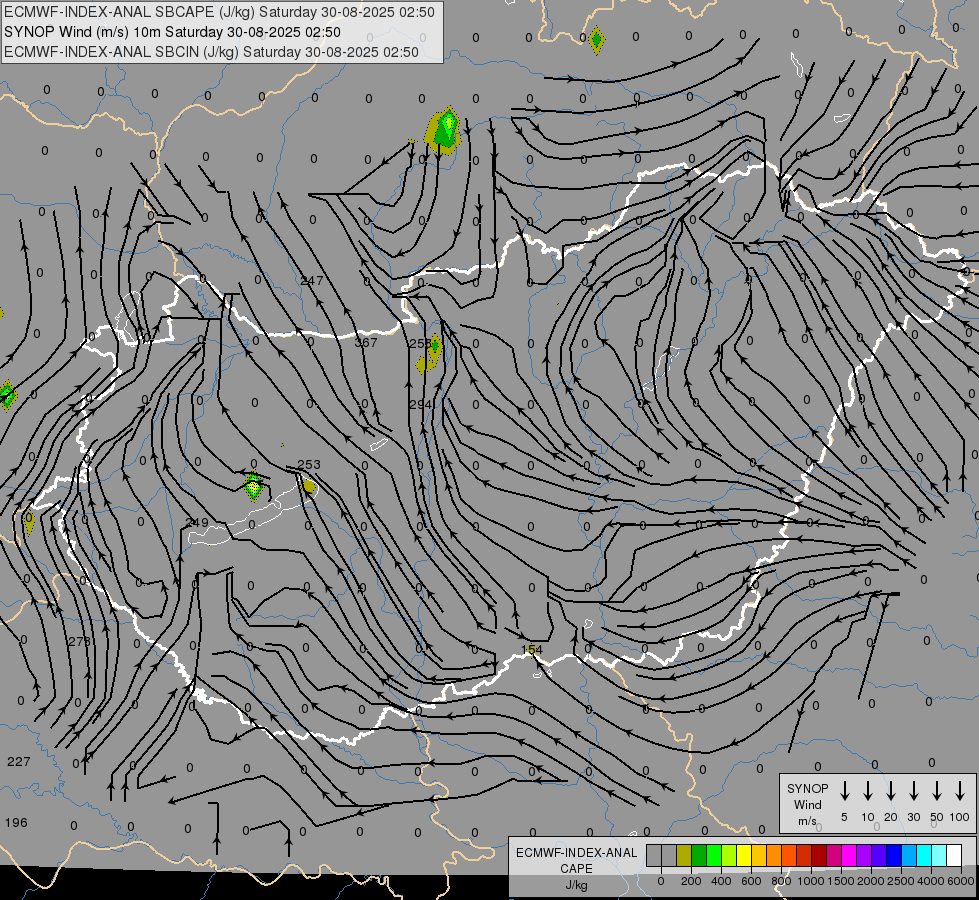Click the SBCAPE title line in the header
The width and height of the screenshot is (979, 900).
pyautogui.click(x=219, y=12)
